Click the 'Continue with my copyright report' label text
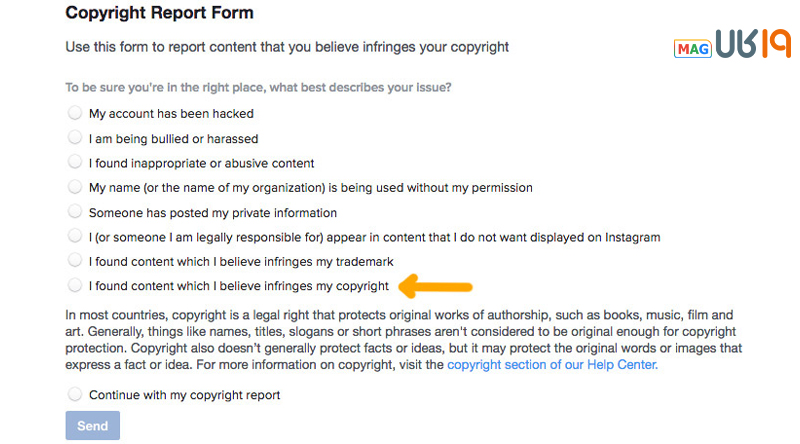The image size is (800, 444). click(185, 395)
